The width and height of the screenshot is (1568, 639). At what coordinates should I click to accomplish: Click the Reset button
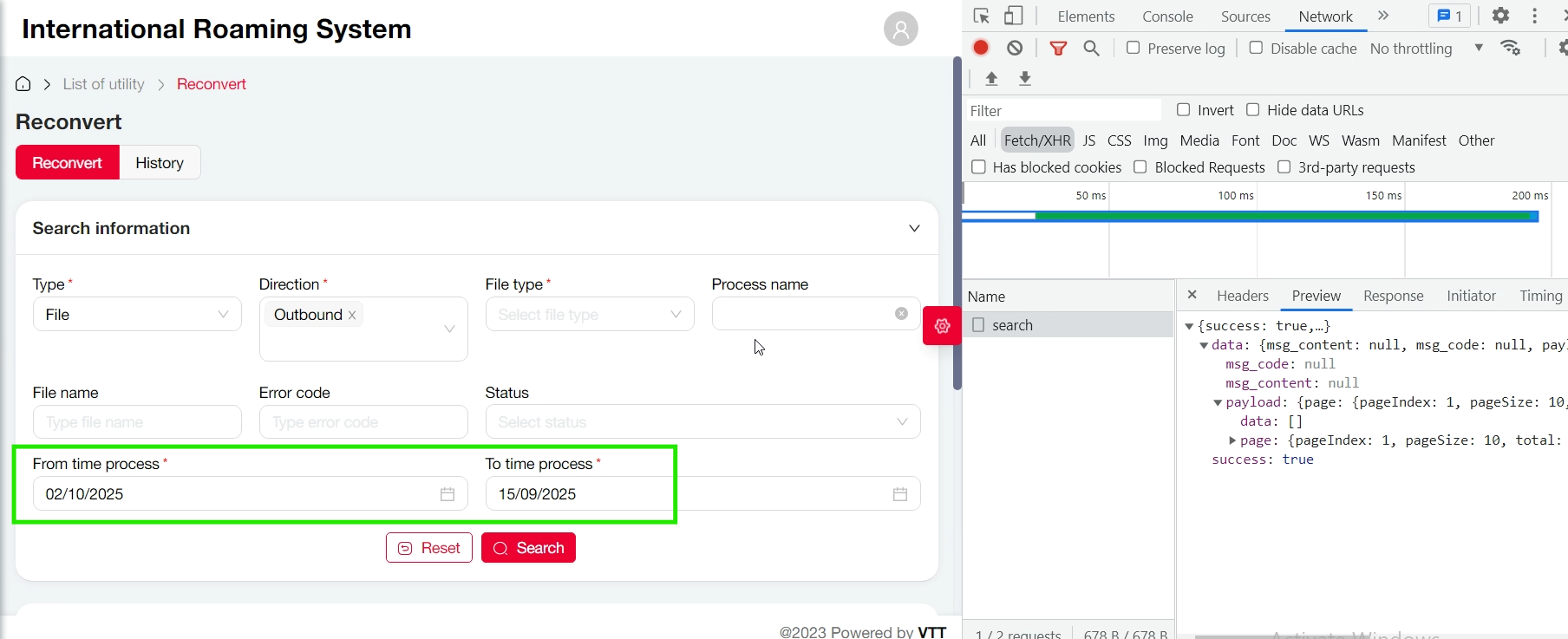click(429, 548)
